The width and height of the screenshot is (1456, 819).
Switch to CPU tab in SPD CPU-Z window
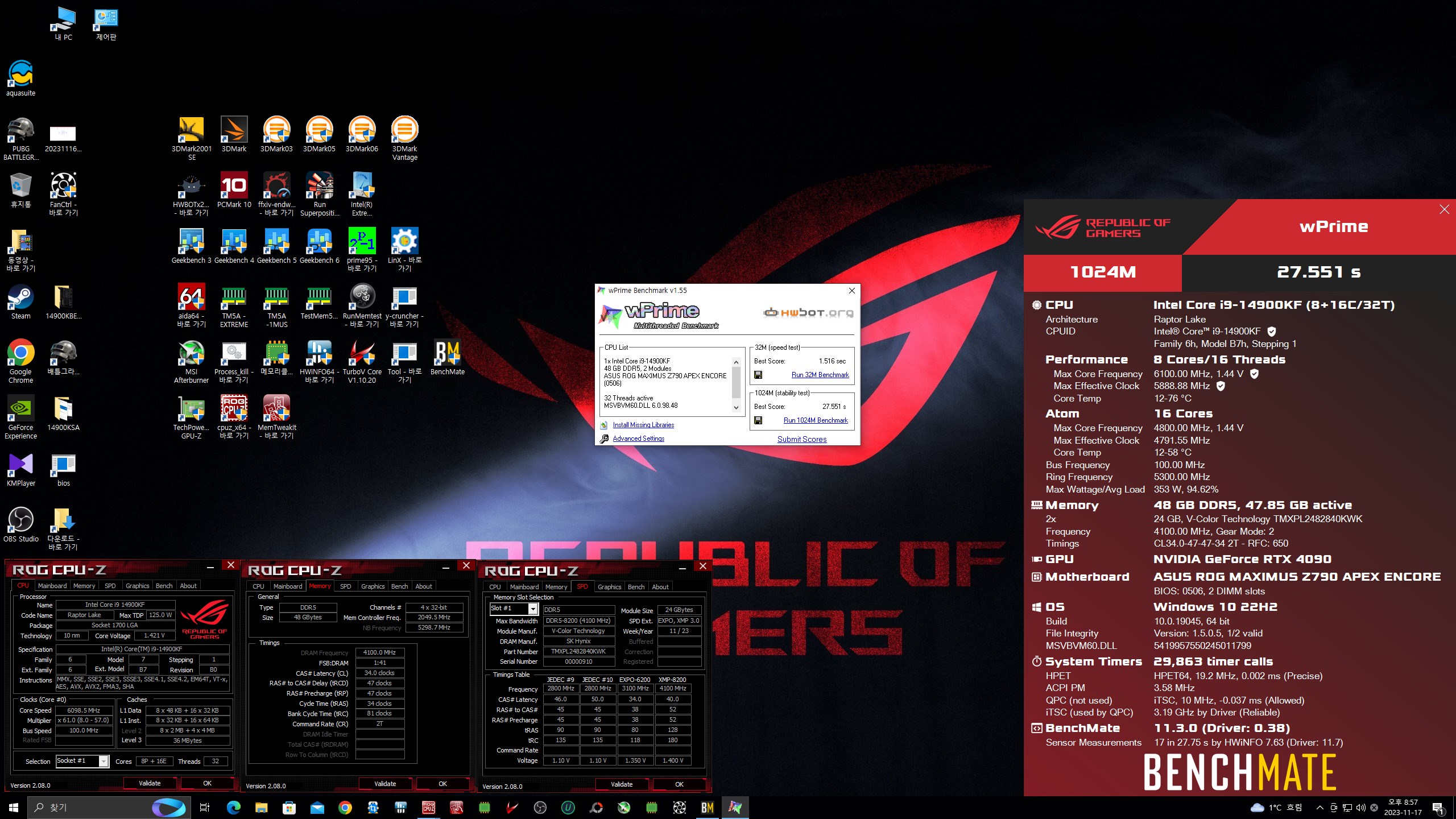click(x=495, y=587)
